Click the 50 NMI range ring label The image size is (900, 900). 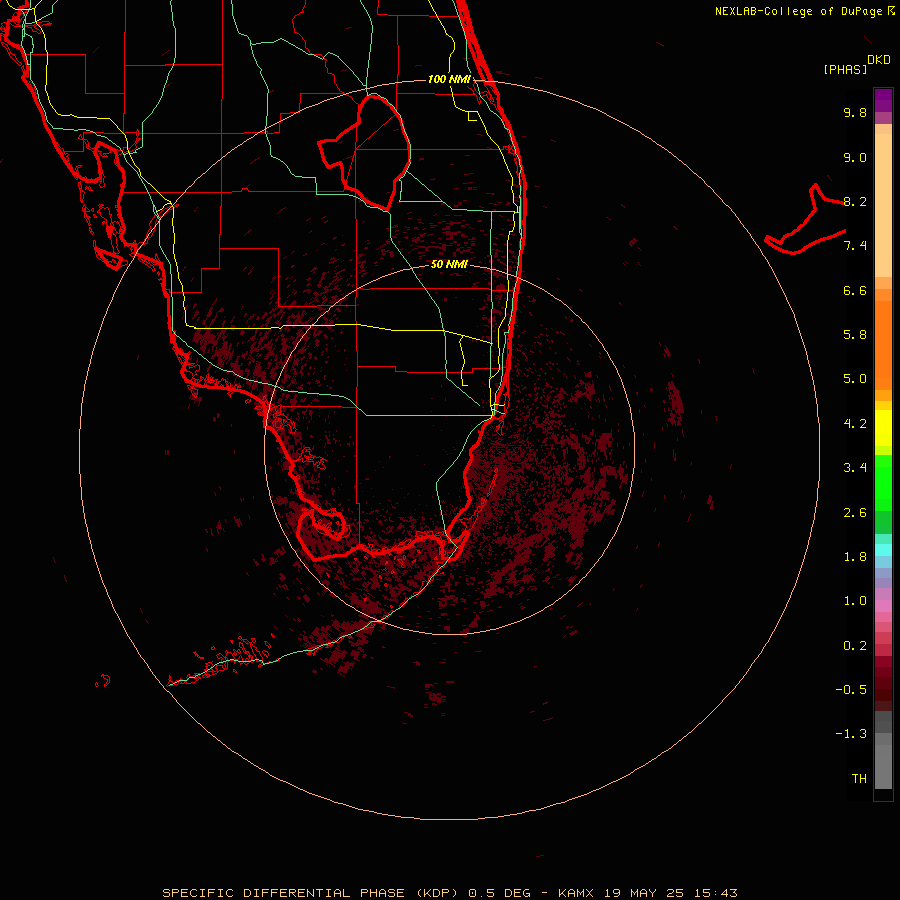point(449,264)
